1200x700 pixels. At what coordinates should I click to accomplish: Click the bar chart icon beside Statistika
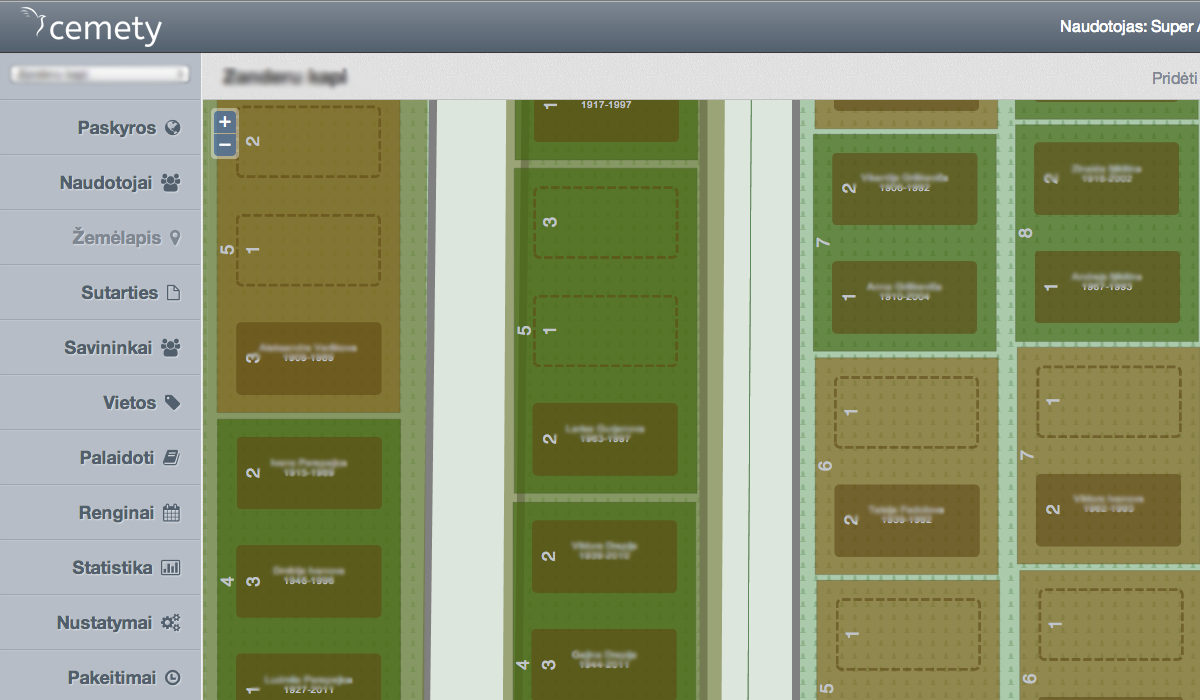(171, 568)
